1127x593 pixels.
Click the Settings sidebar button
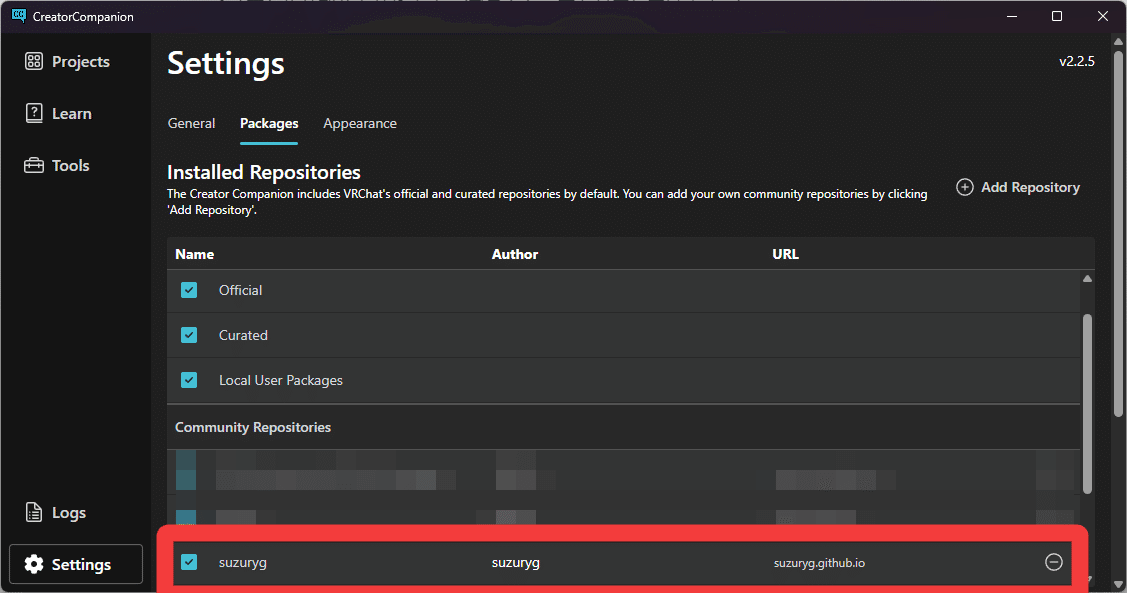pos(75,564)
